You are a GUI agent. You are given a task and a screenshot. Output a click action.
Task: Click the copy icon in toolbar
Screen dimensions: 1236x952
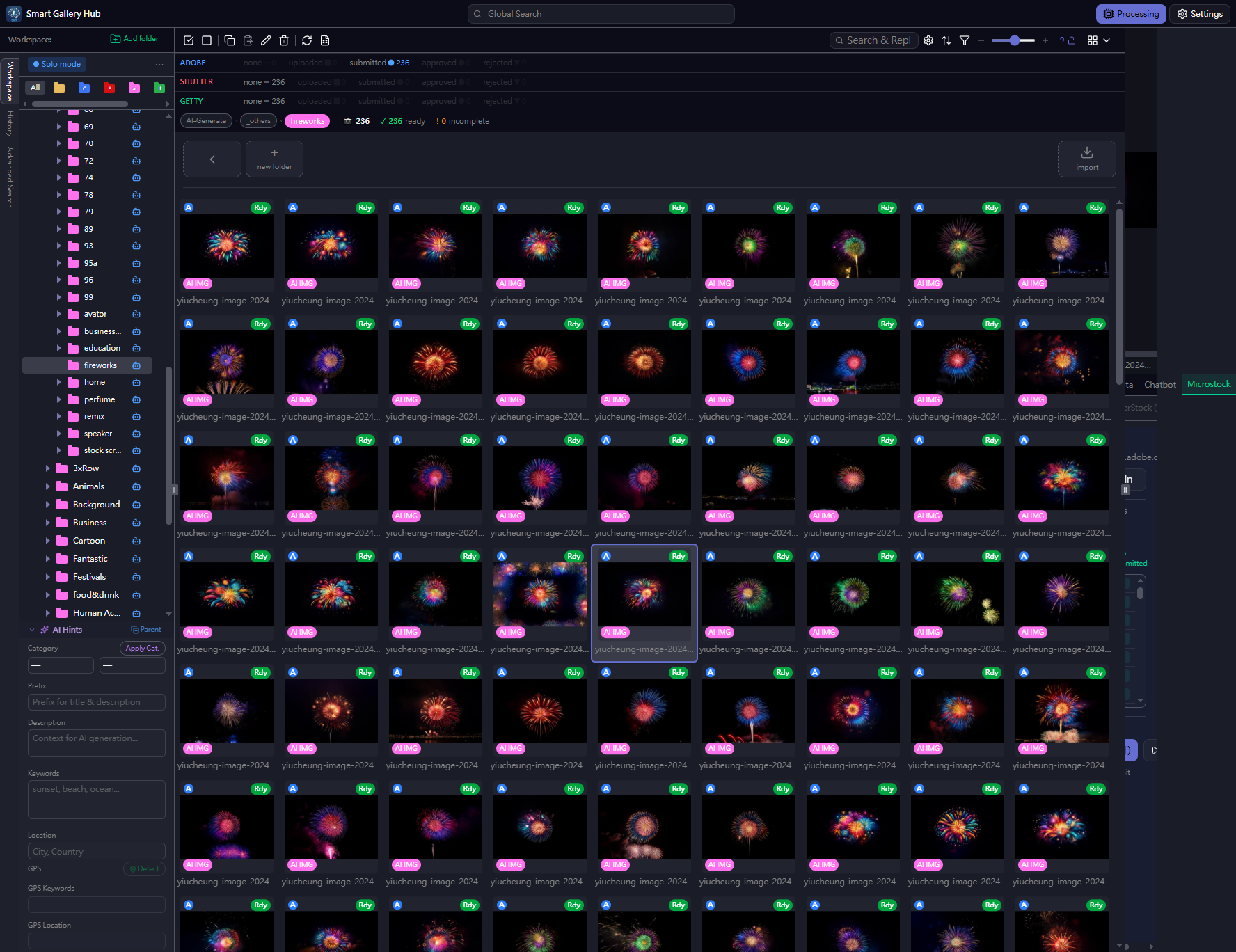230,40
